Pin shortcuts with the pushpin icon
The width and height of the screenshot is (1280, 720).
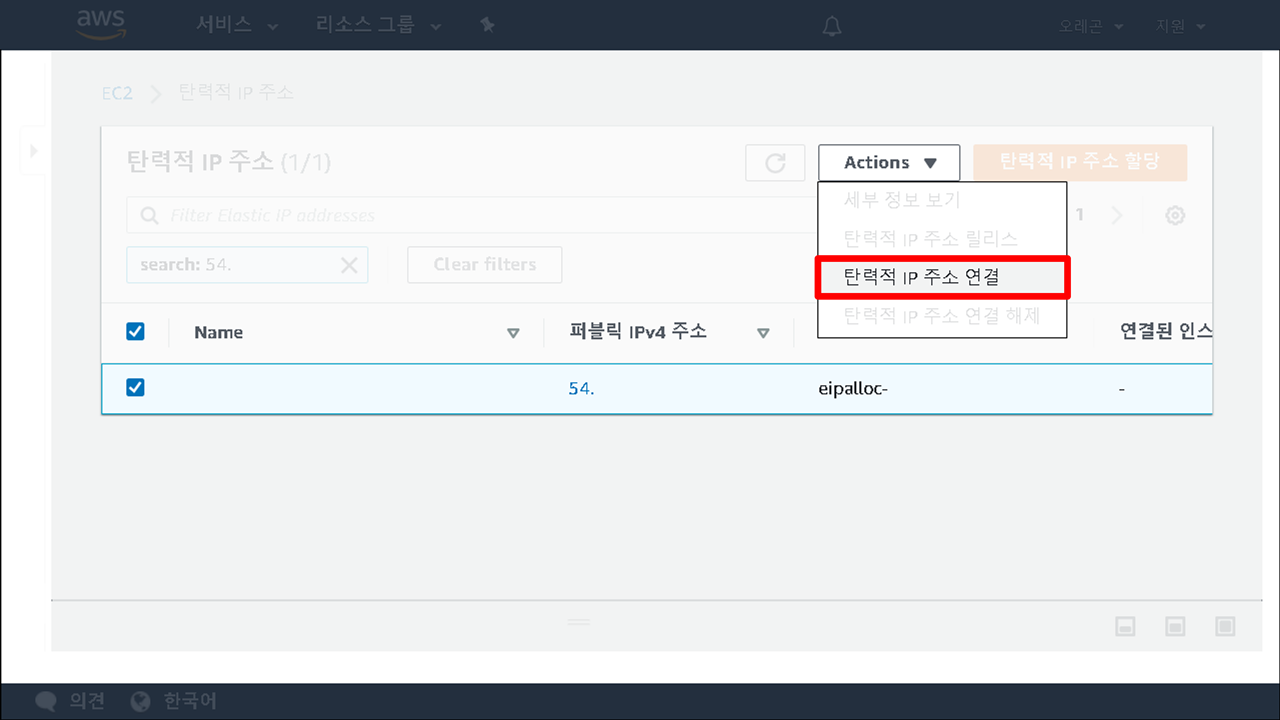pyautogui.click(x=487, y=25)
